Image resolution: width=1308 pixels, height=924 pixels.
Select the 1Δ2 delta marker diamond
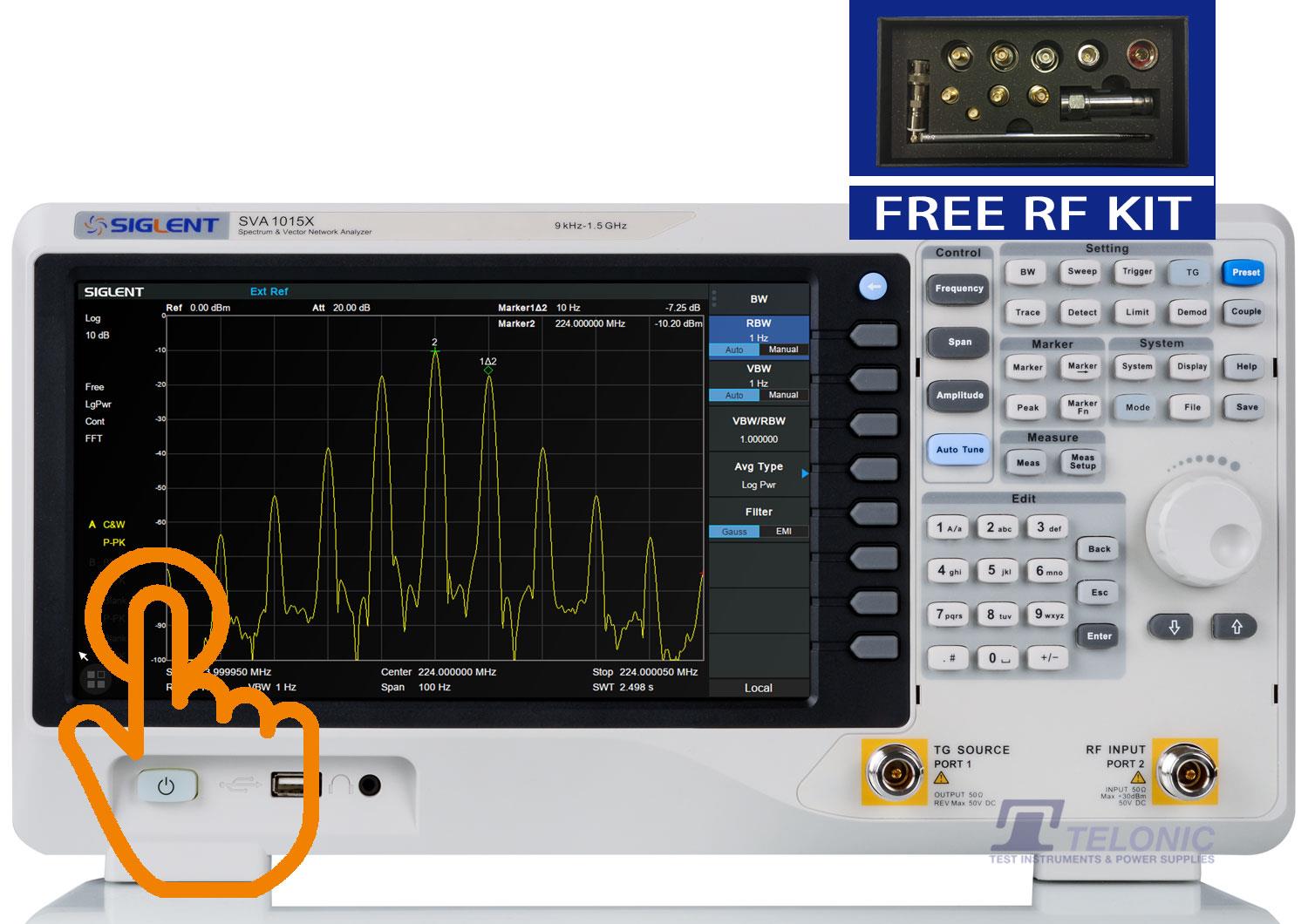488,370
